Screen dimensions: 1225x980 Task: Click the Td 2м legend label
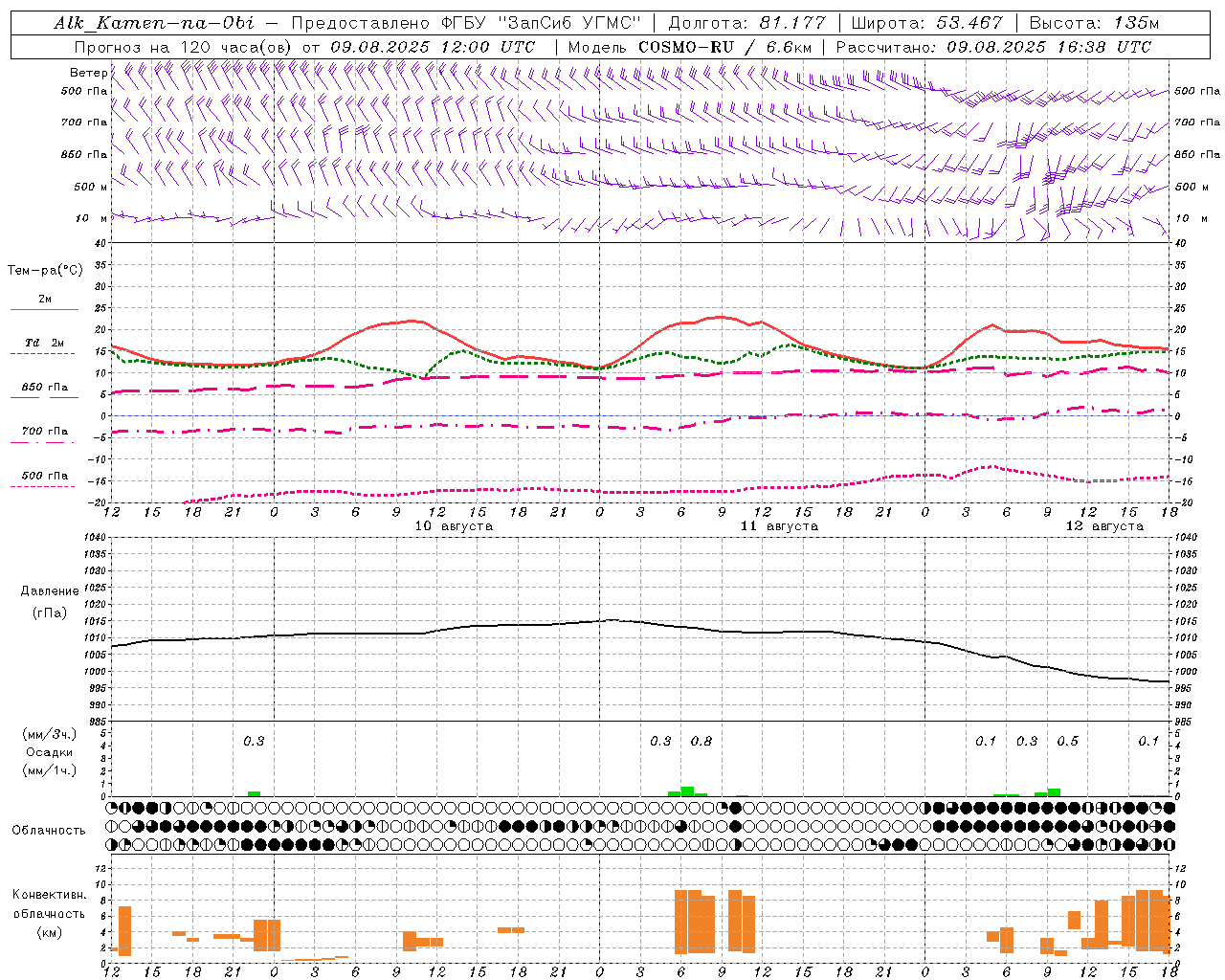click(x=45, y=343)
